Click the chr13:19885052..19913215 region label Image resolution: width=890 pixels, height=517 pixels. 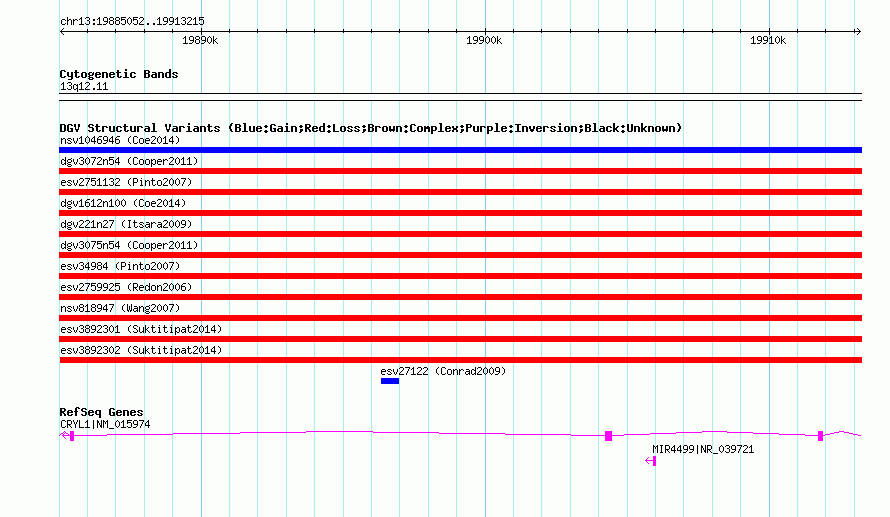[x=132, y=22]
